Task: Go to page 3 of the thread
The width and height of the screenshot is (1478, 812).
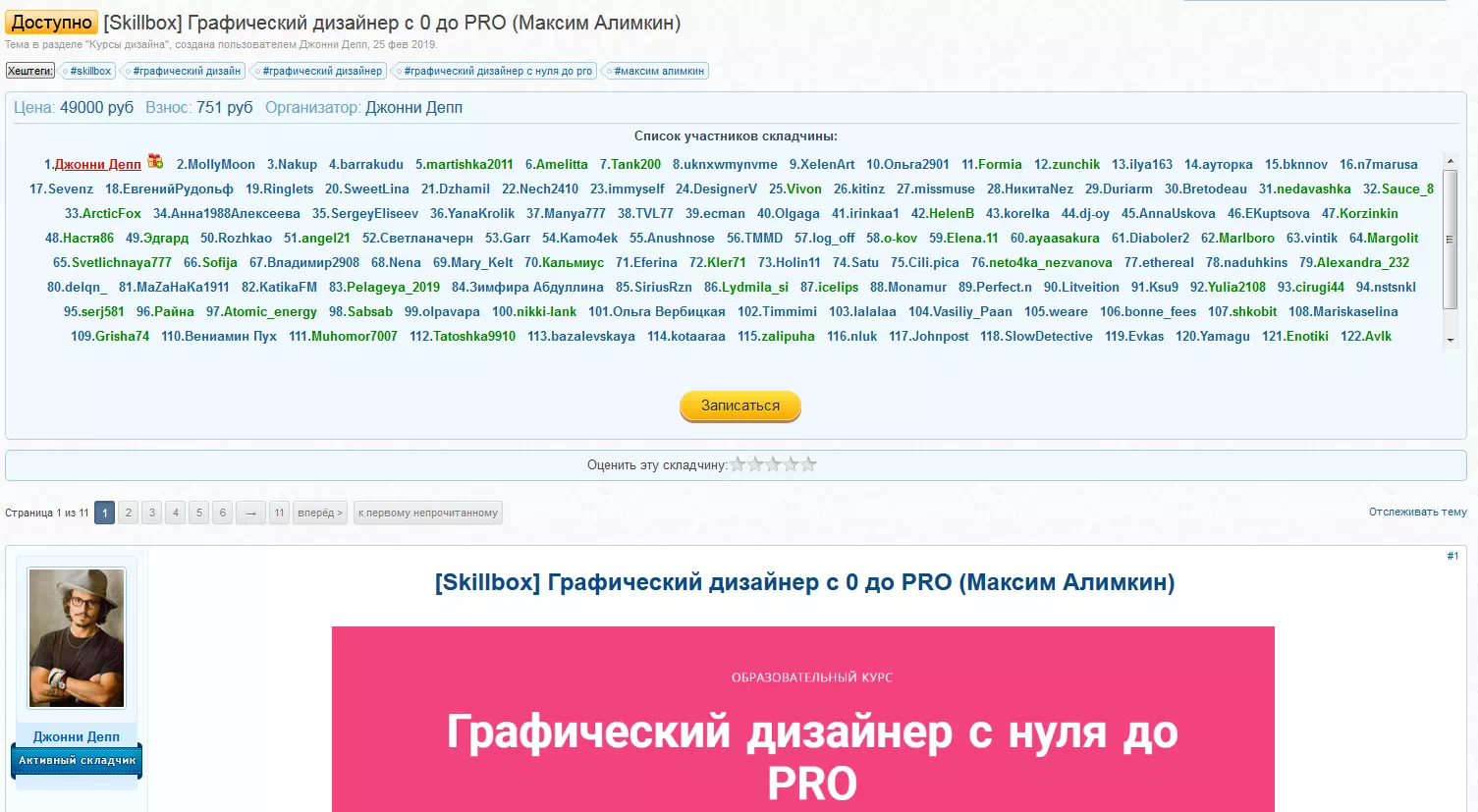Action: (x=152, y=513)
